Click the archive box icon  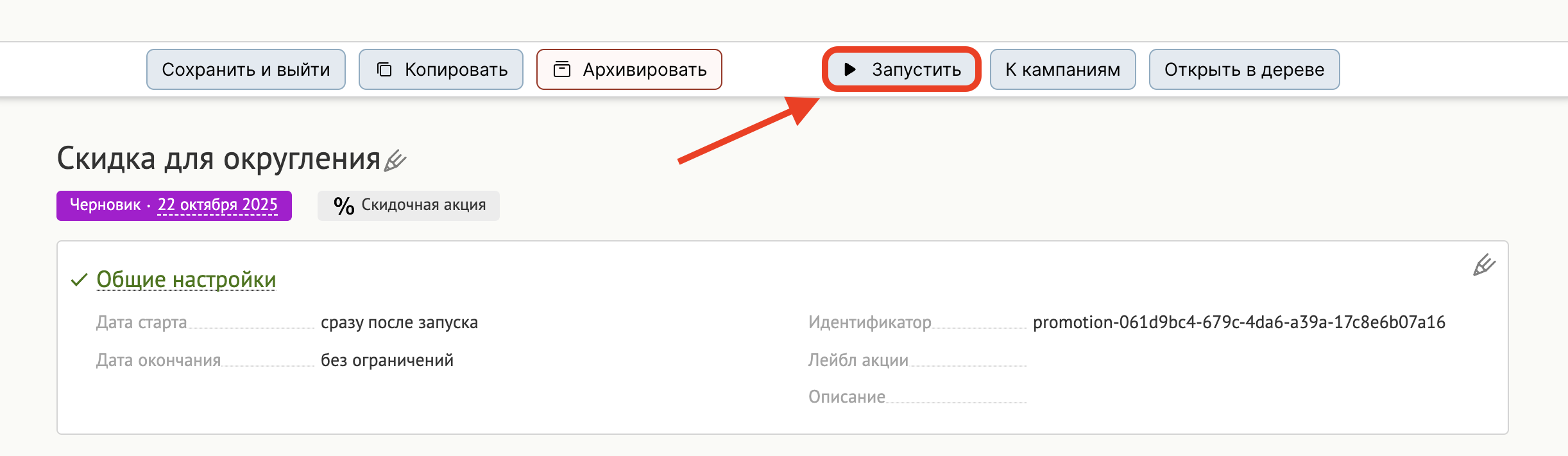tap(562, 69)
